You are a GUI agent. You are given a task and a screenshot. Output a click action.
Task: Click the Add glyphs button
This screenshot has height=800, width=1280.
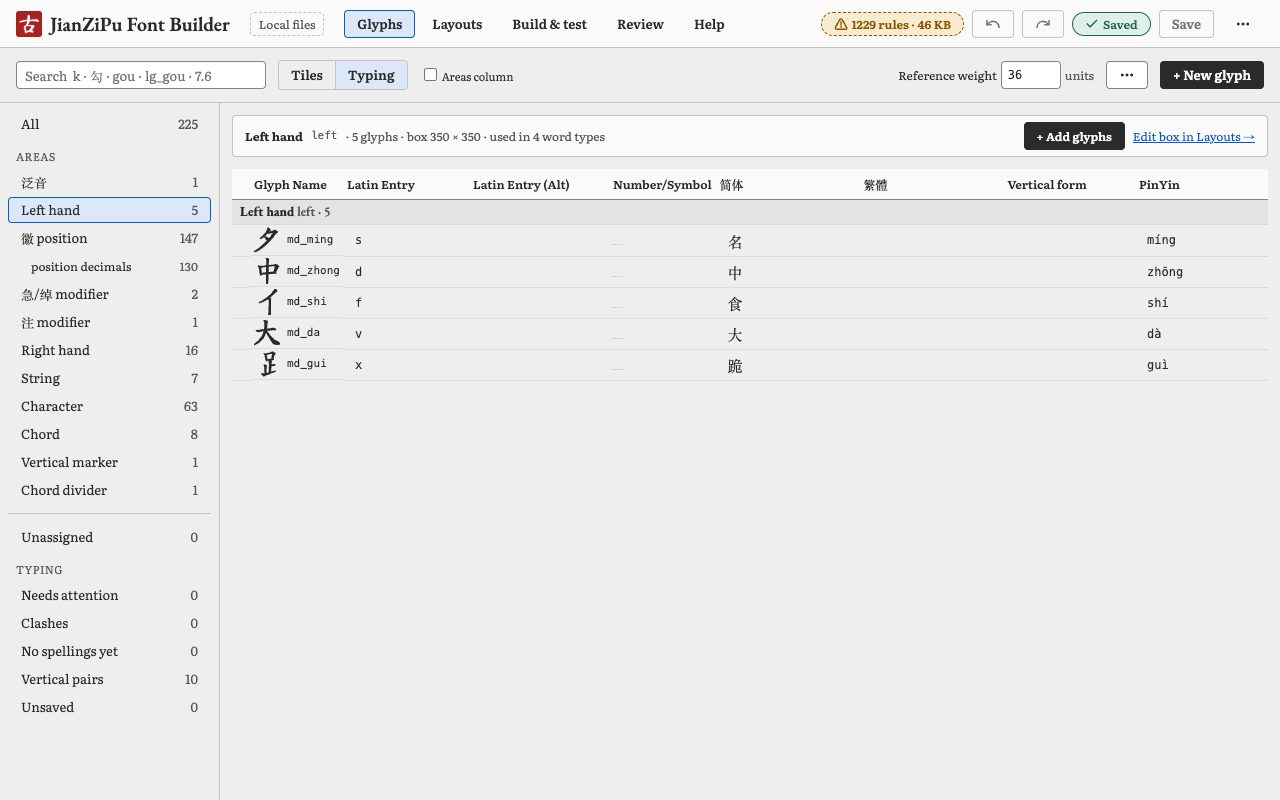[1074, 136]
